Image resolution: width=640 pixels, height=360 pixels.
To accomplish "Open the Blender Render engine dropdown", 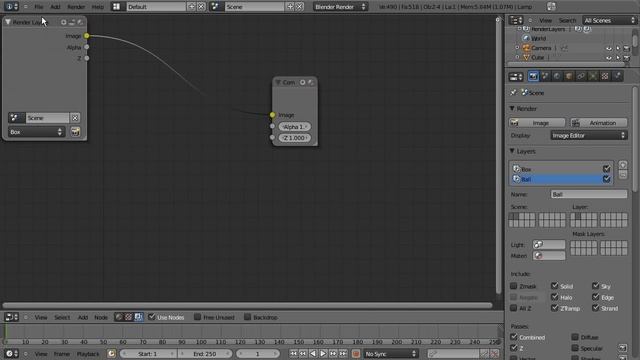I will [x=340, y=7].
